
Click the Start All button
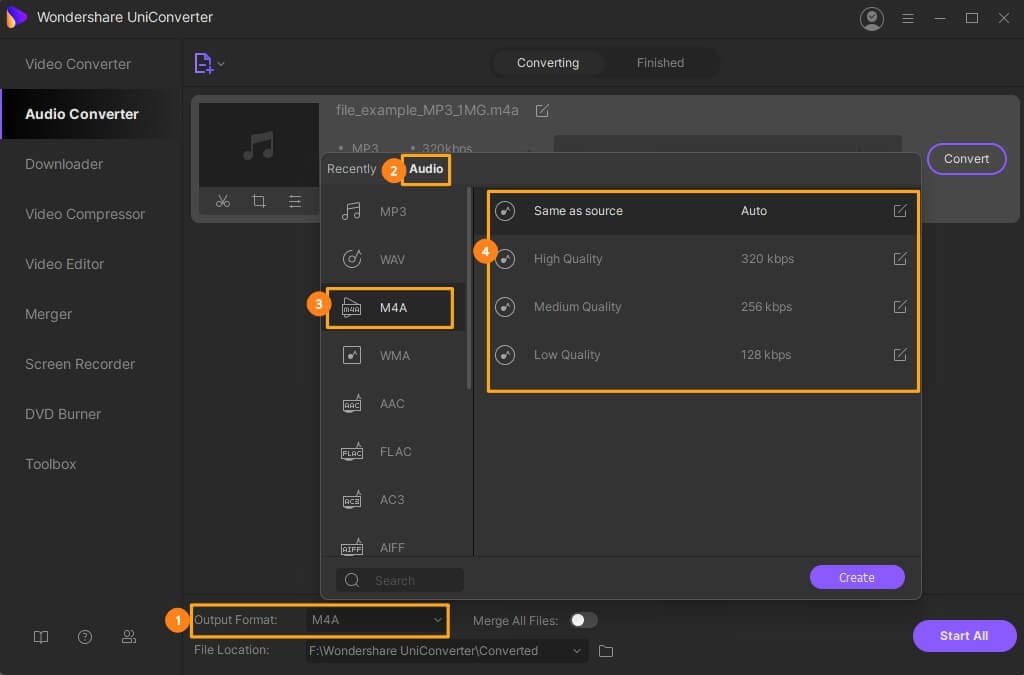coord(964,636)
